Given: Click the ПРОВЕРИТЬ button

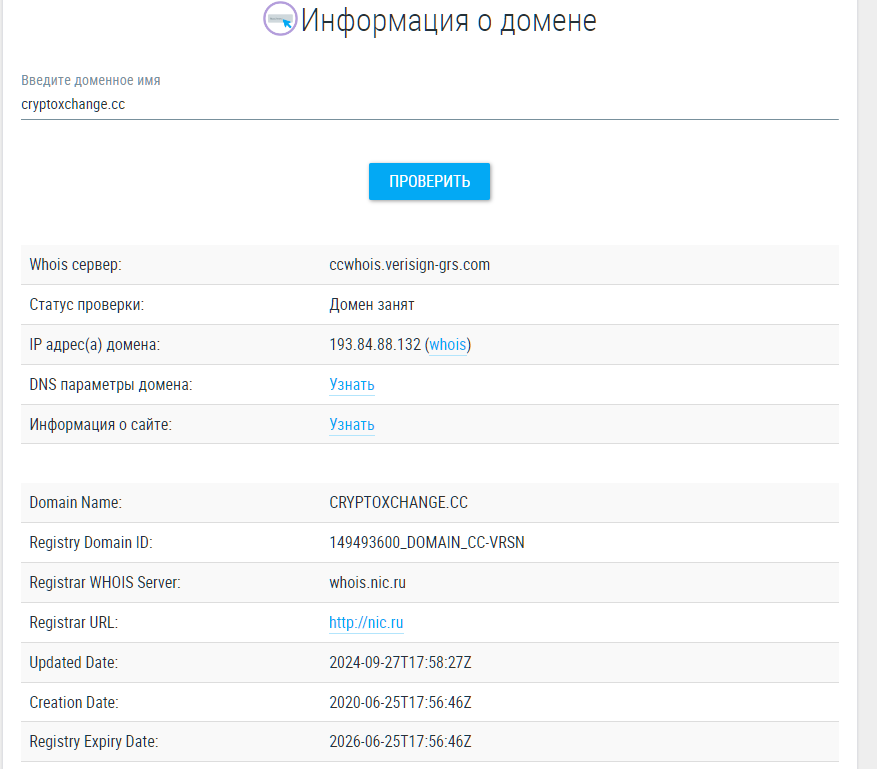Looking at the screenshot, I should [x=430, y=181].
